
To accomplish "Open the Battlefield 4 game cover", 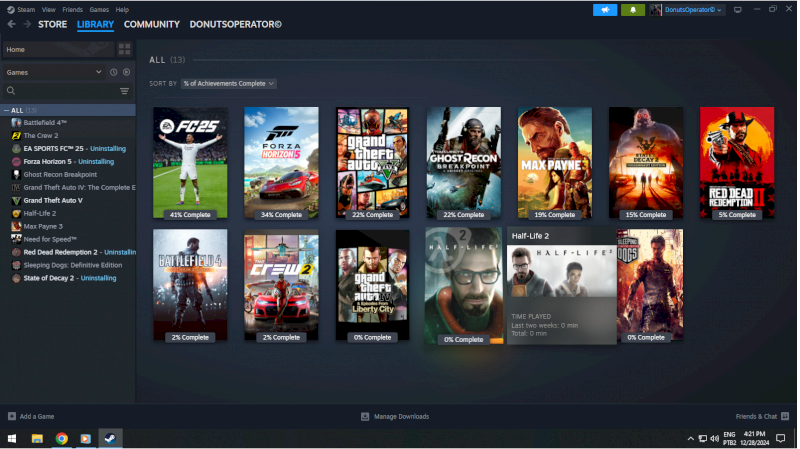I will pyautogui.click(x=190, y=285).
